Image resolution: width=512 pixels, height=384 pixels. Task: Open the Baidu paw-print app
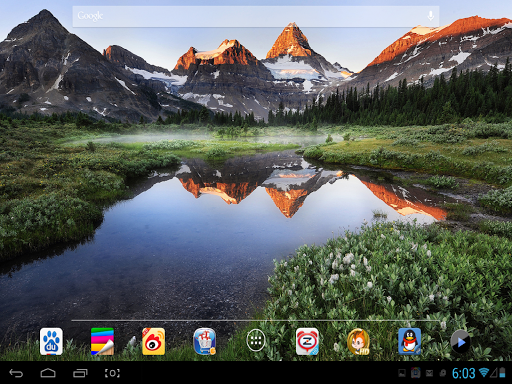click(51, 341)
